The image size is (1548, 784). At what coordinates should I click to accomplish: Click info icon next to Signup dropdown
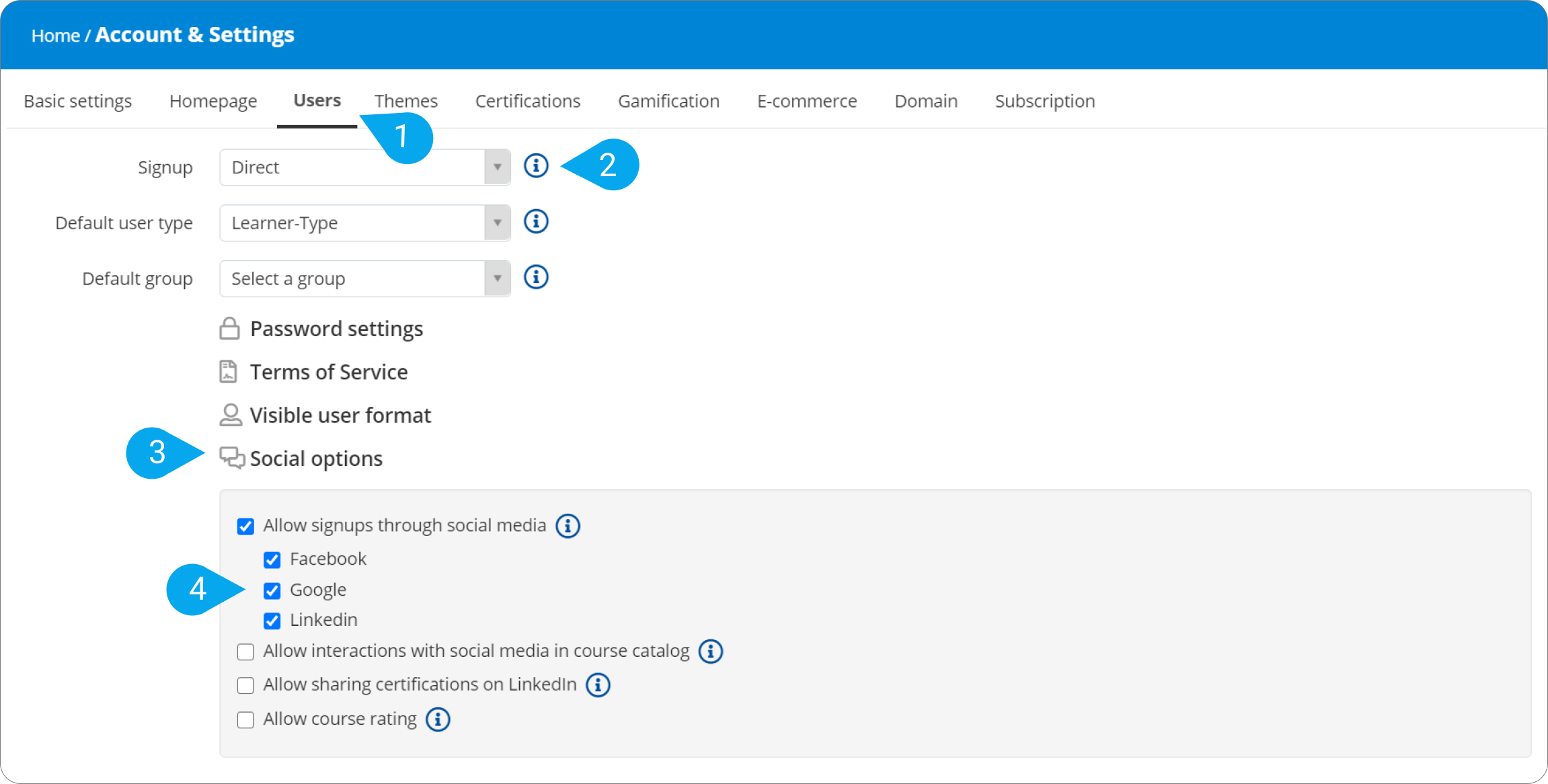tap(536, 165)
